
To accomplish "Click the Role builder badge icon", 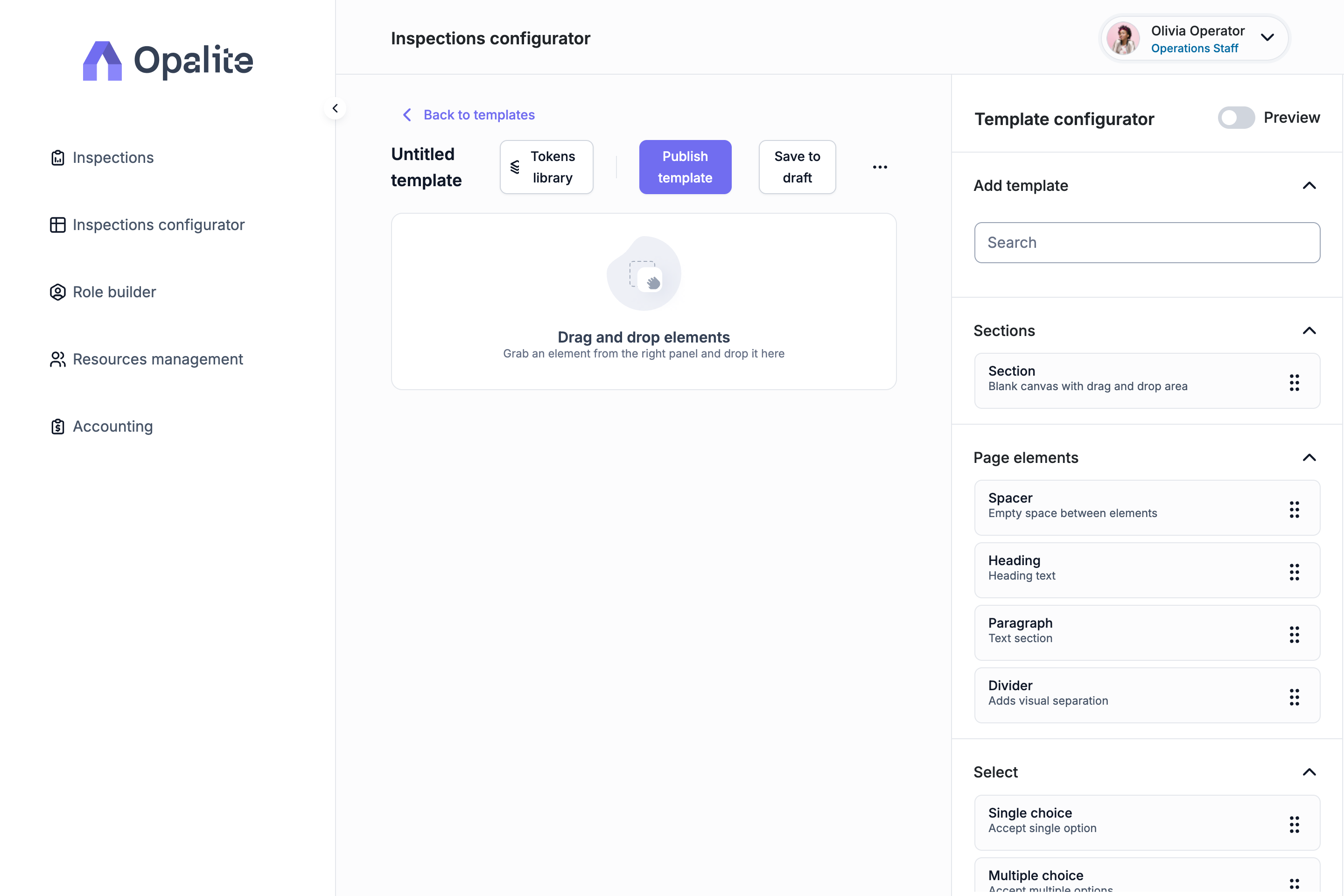I will pyautogui.click(x=58, y=292).
